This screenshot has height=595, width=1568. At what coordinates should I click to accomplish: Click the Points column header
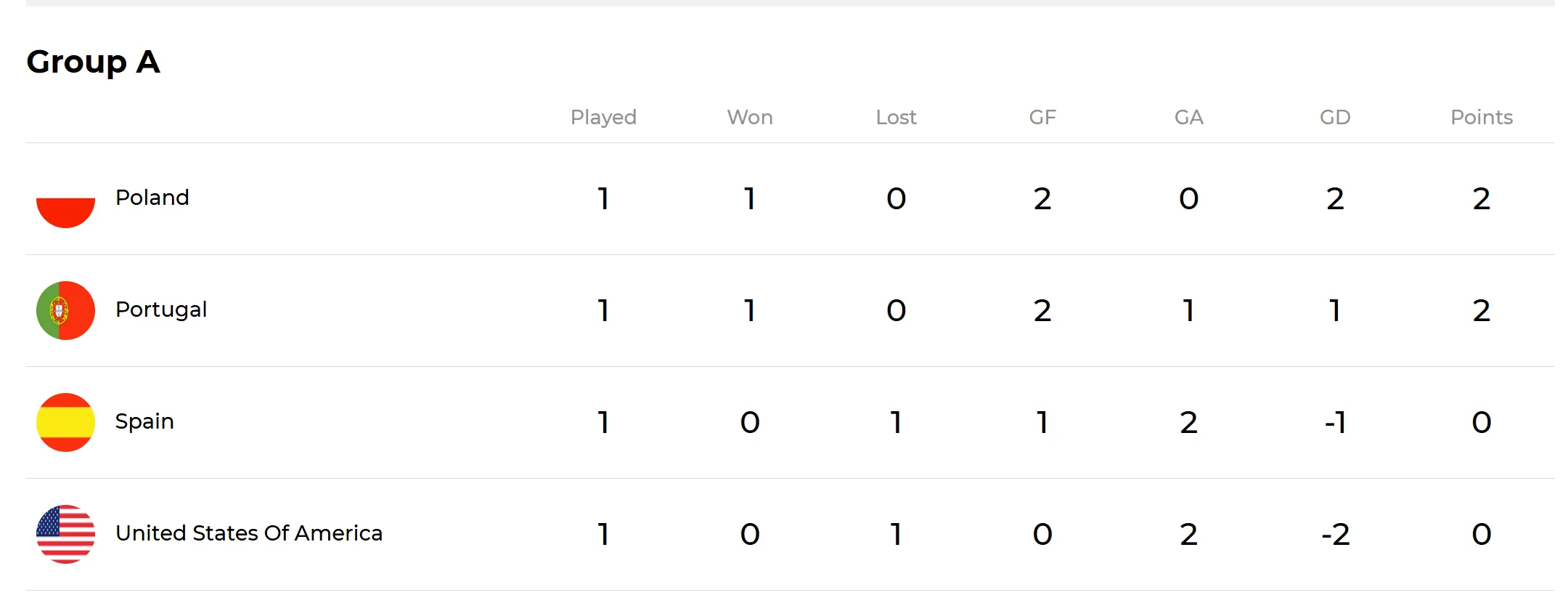click(x=1481, y=118)
